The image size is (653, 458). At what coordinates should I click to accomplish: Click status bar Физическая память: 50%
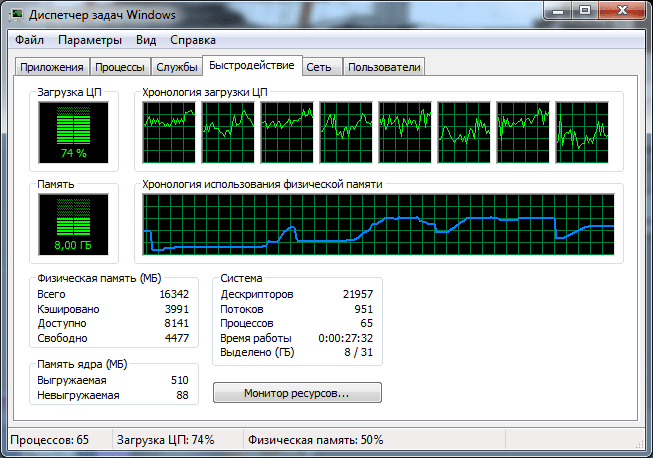(316, 440)
